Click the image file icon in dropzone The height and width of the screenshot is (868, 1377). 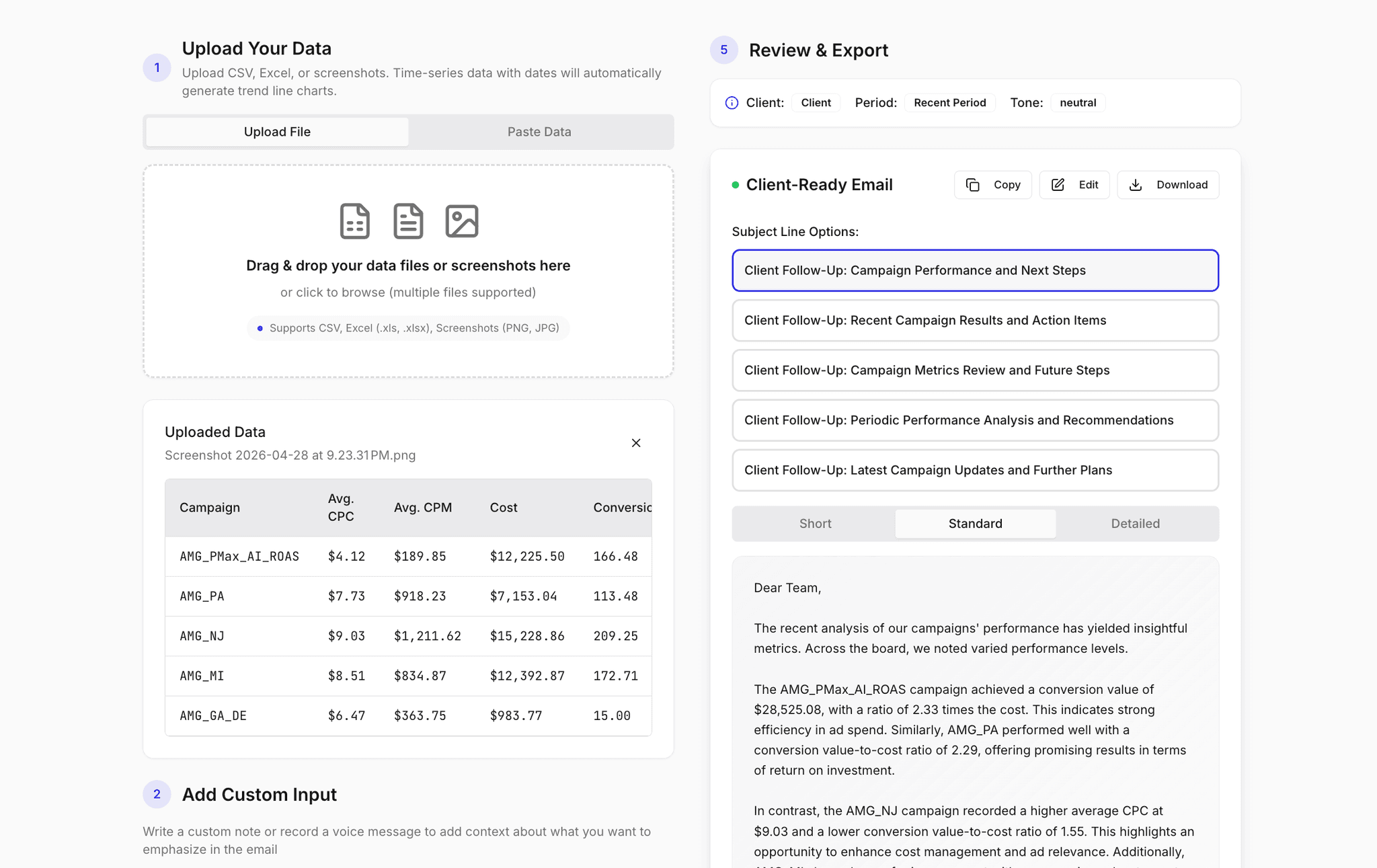pyautogui.click(x=462, y=221)
